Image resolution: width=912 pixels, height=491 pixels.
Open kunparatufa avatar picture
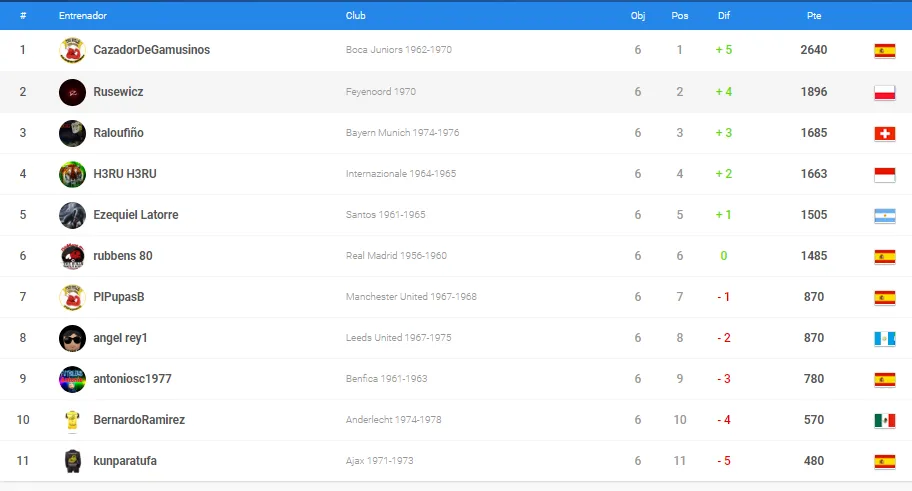click(x=72, y=461)
